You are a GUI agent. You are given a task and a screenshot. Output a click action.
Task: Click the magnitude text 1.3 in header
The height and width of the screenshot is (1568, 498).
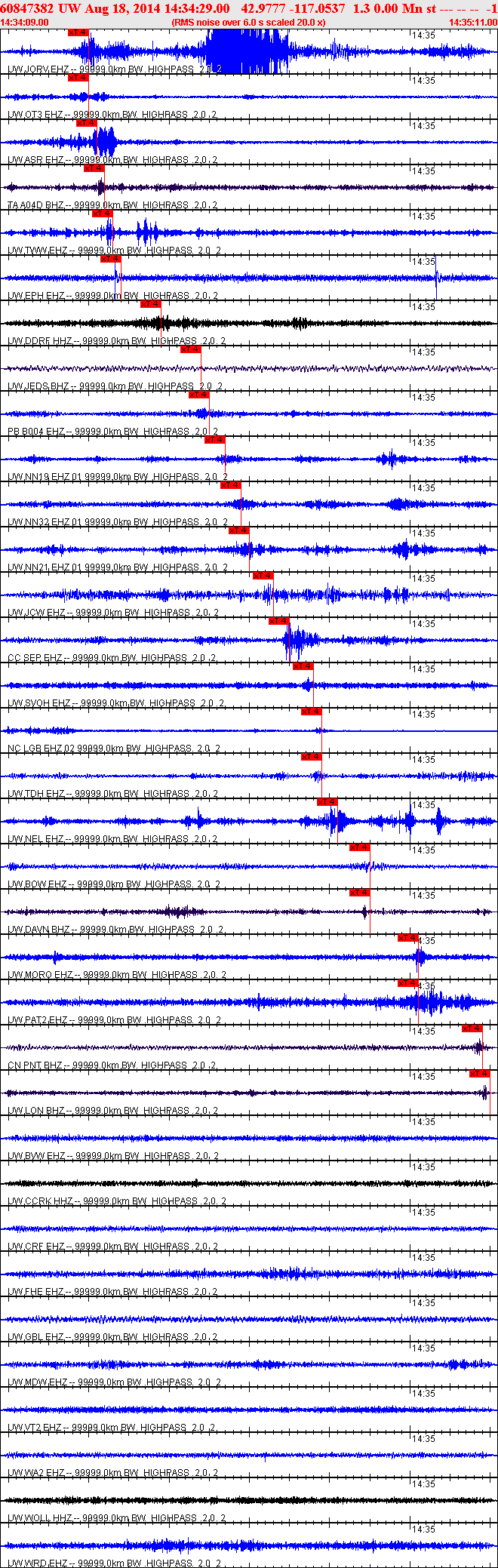tap(361, 8)
